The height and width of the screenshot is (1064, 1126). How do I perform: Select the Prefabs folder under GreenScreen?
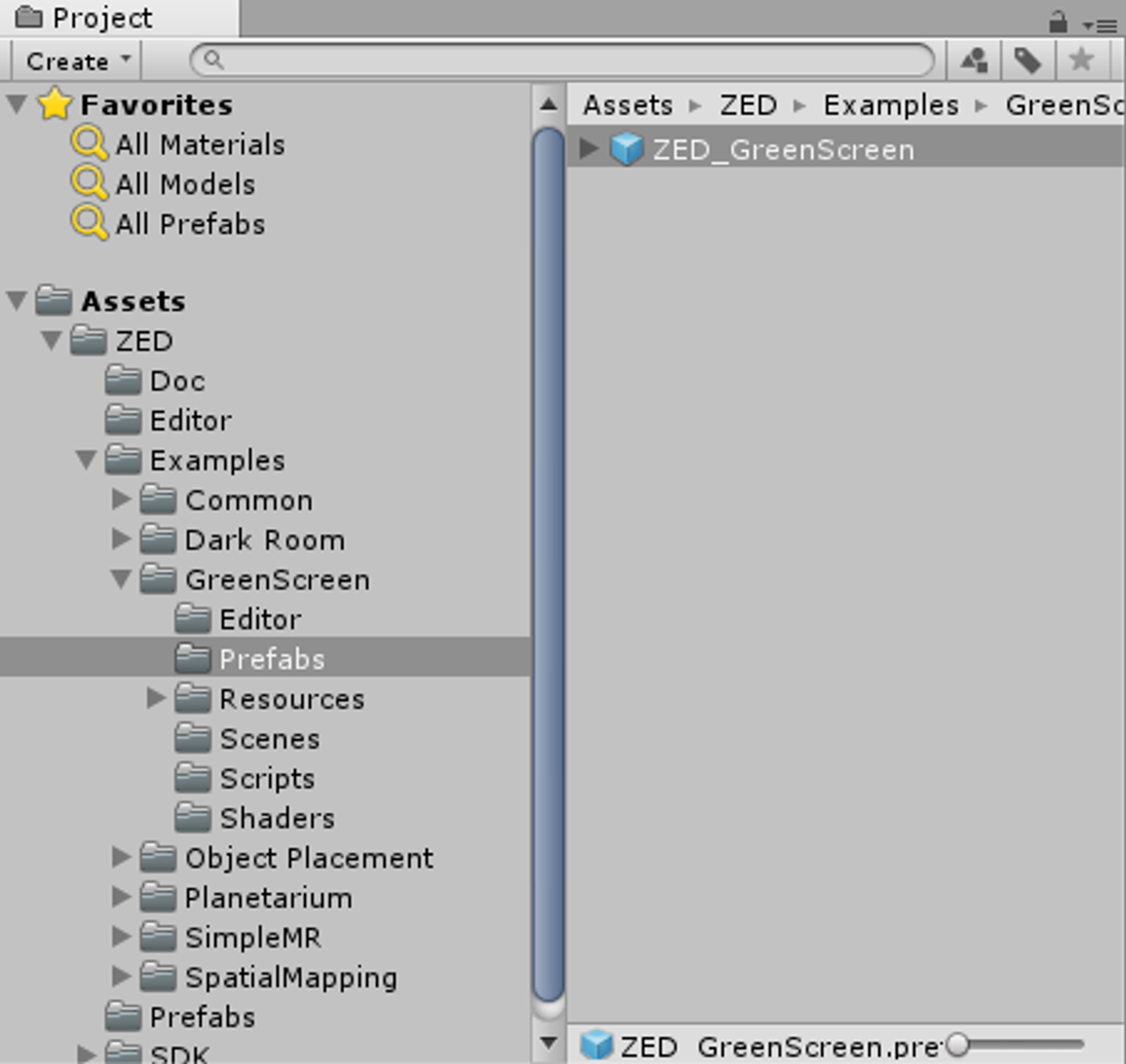click(x=265, y=658)
